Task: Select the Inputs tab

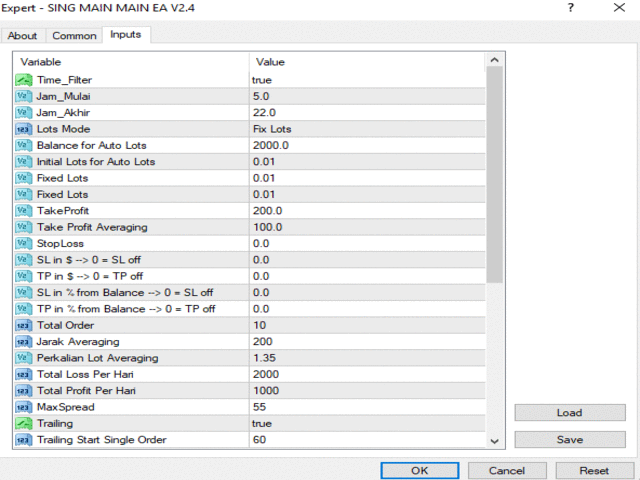Action: 126,35
